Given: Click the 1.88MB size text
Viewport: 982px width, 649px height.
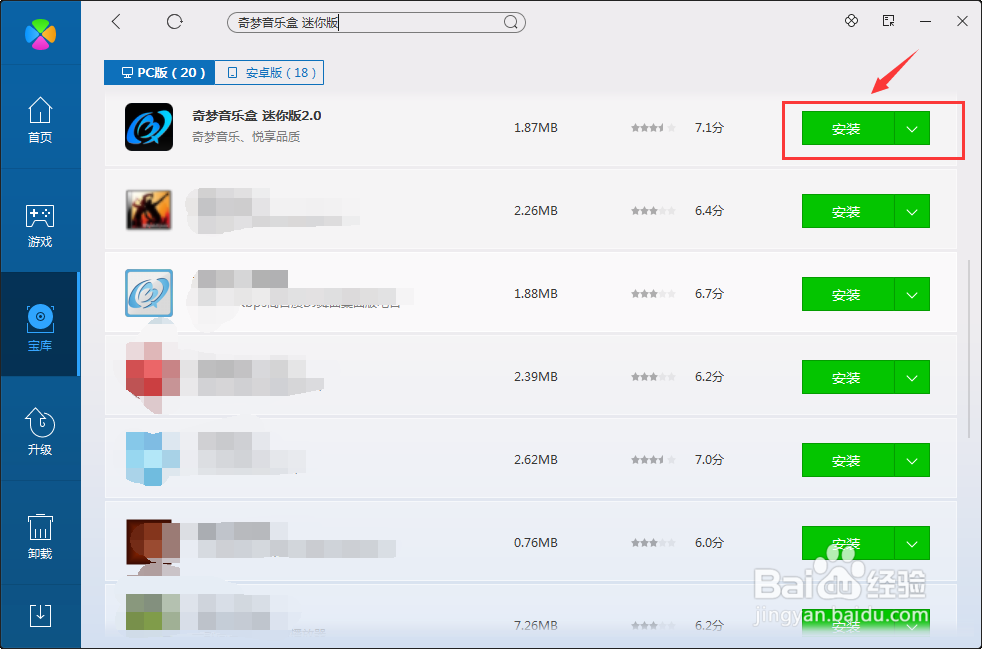Looking at the screenshot, I should (x=535, y=294).
